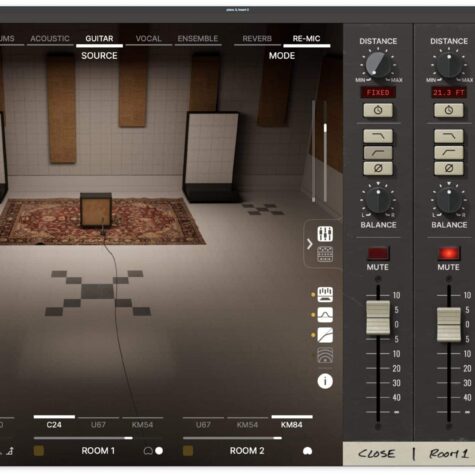Click the clock delay button on Close channel

pos(378,110)
